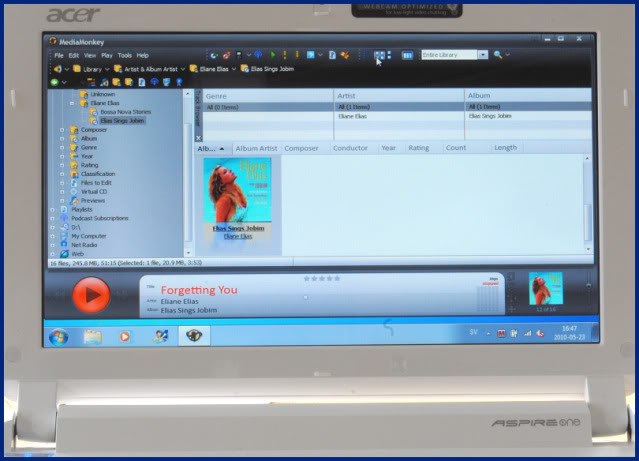Screen dimensions: 639x461
Task: Toggle the column browser view icon
Action: [x=407, y=55]
